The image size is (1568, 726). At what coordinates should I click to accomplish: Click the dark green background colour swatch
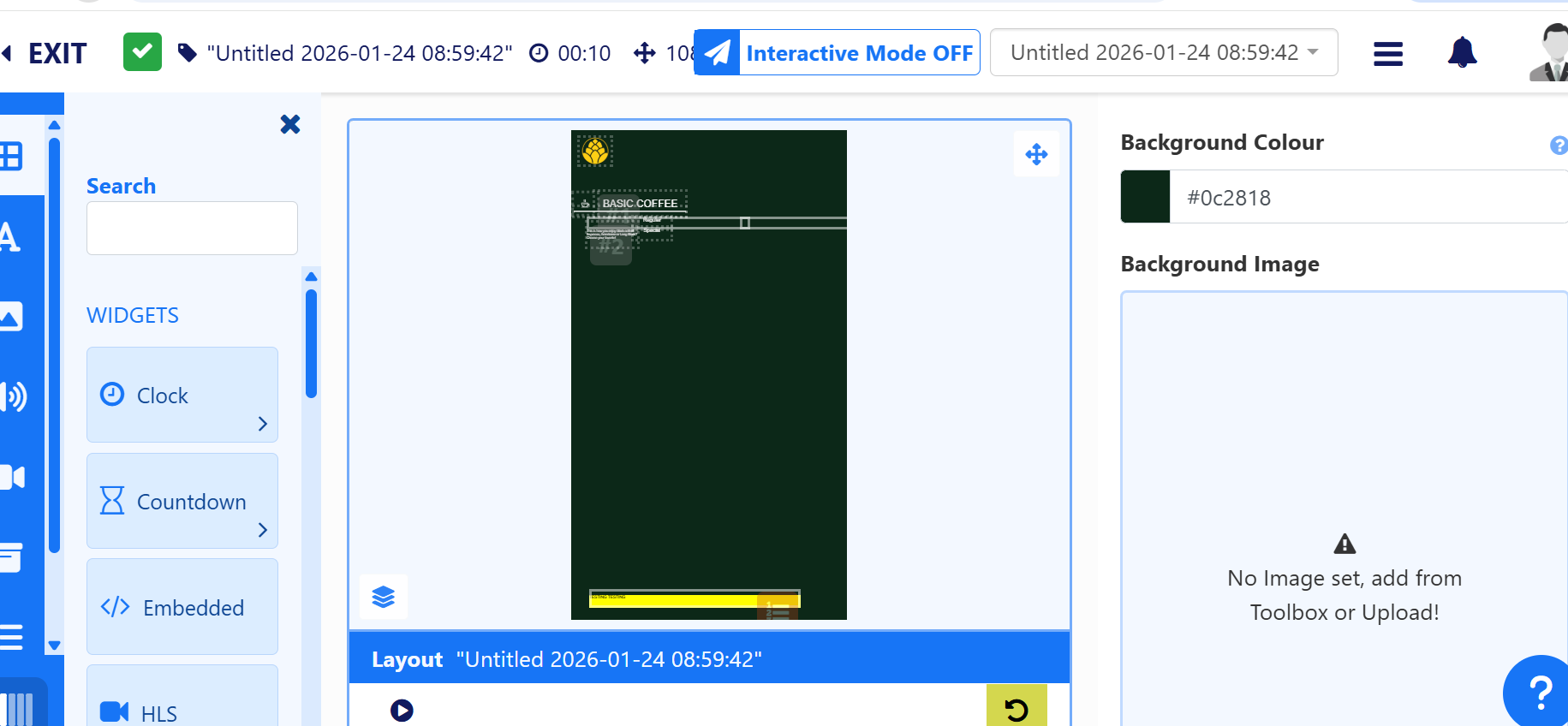(1145, 197)
